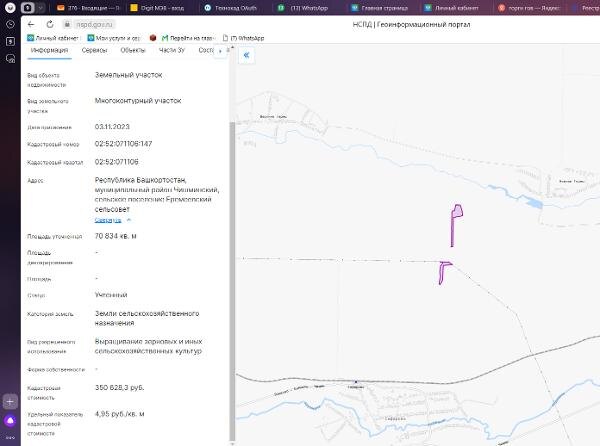Click the status value Учтенный

pos(111,295)
